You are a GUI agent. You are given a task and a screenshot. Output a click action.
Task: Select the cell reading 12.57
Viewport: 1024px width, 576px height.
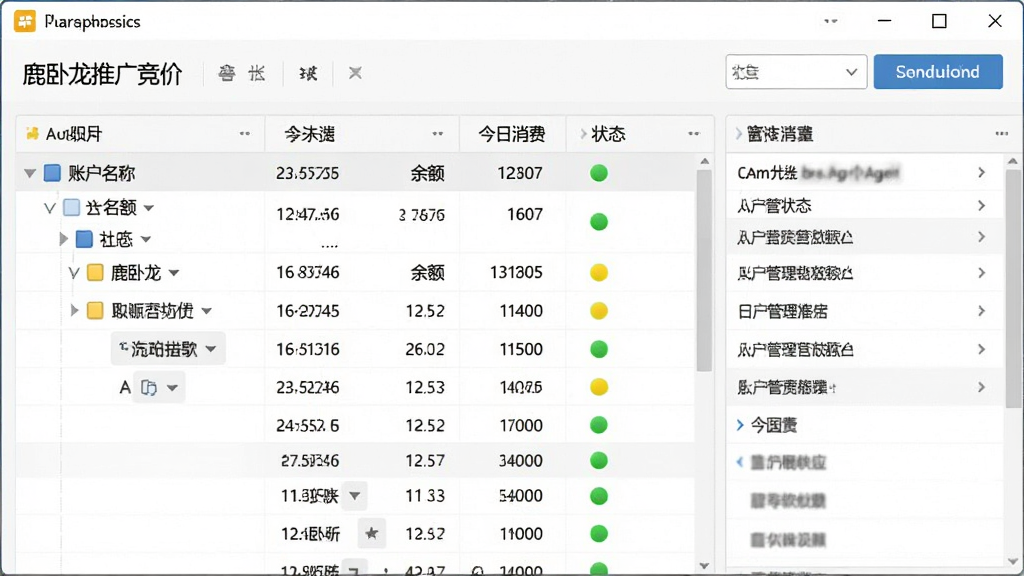tap(425, 461)
